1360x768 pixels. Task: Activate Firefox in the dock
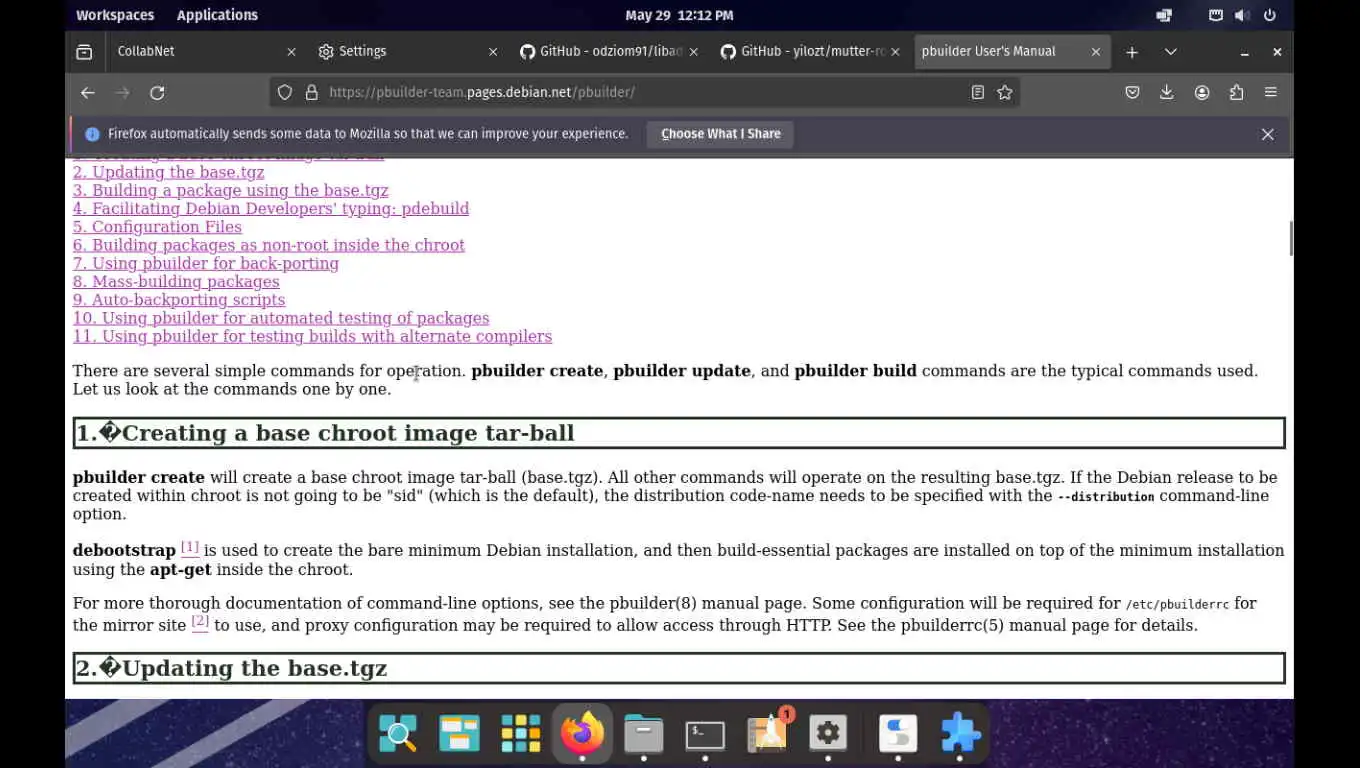[x=582, y=734]
